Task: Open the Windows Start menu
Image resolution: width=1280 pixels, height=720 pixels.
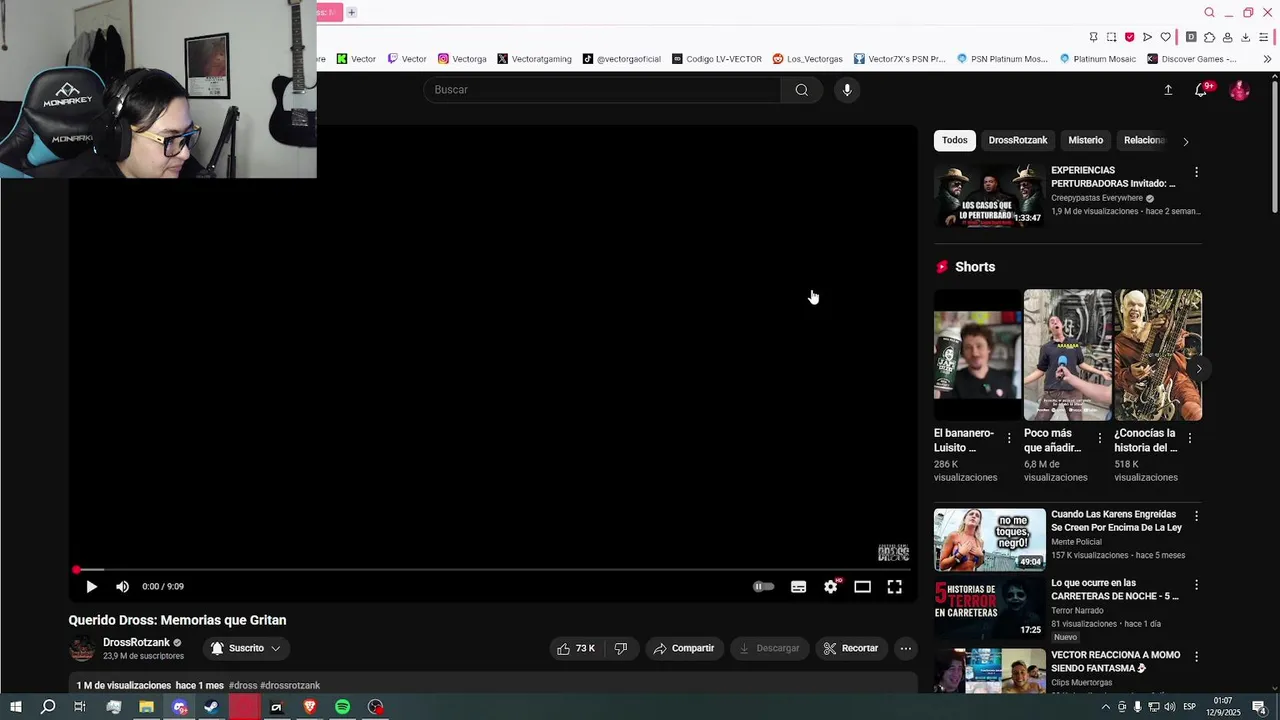Action: pyautogui.click(x=15, y=707)
